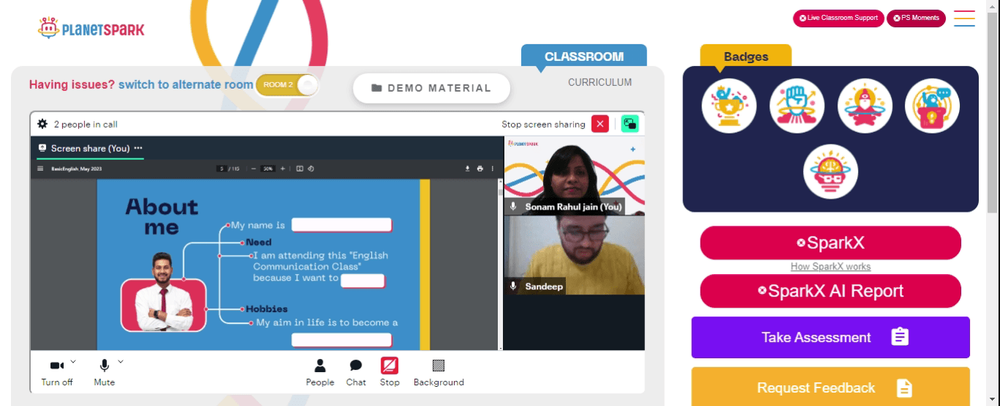The height and width of the screenshot is (406, 1000).
Task: Open call settings gear icon
Action: coord(42,124)
